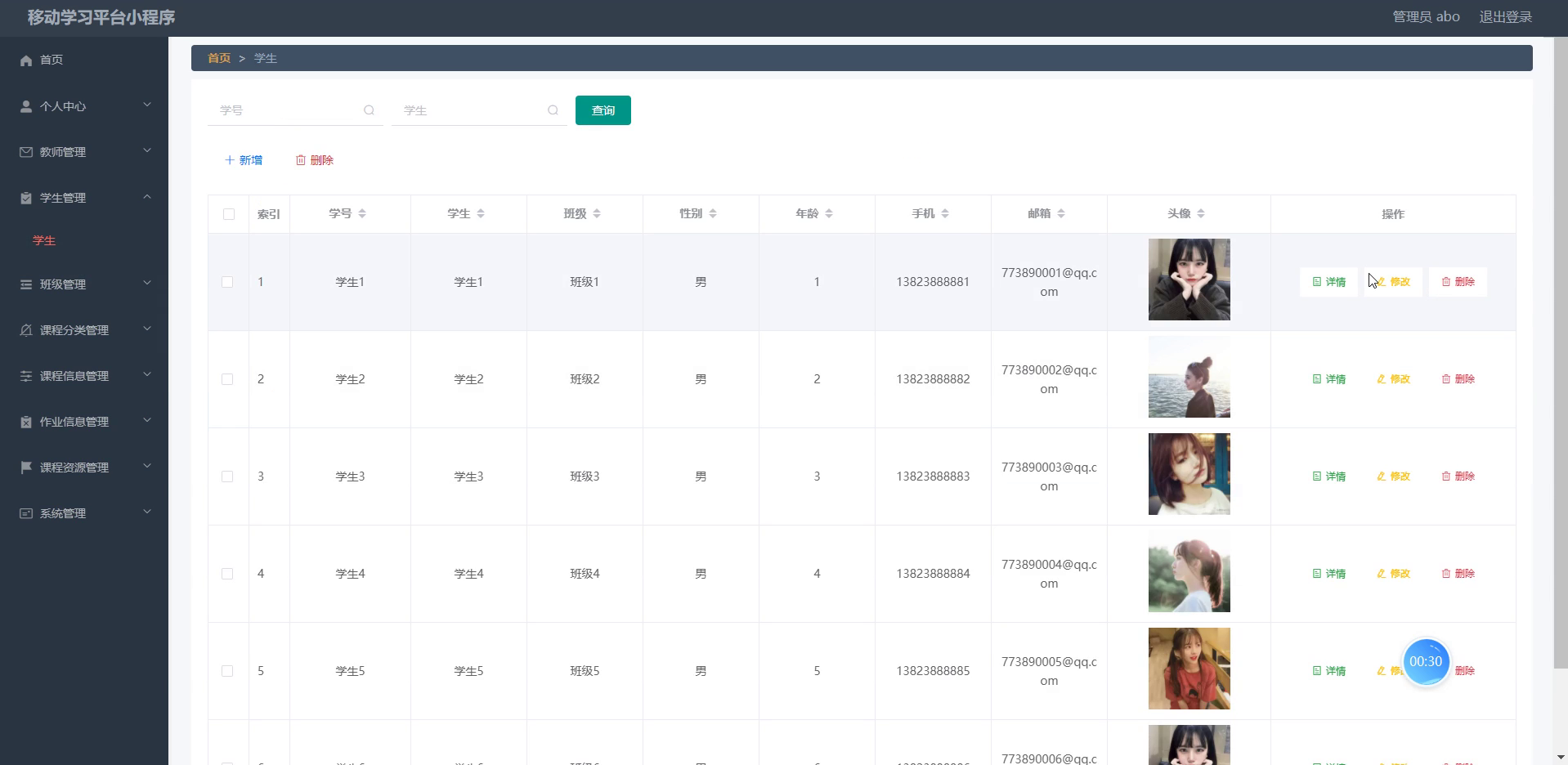1568x765 pixels.
Task: Check the row for 学生1
Action: [227, 282]
